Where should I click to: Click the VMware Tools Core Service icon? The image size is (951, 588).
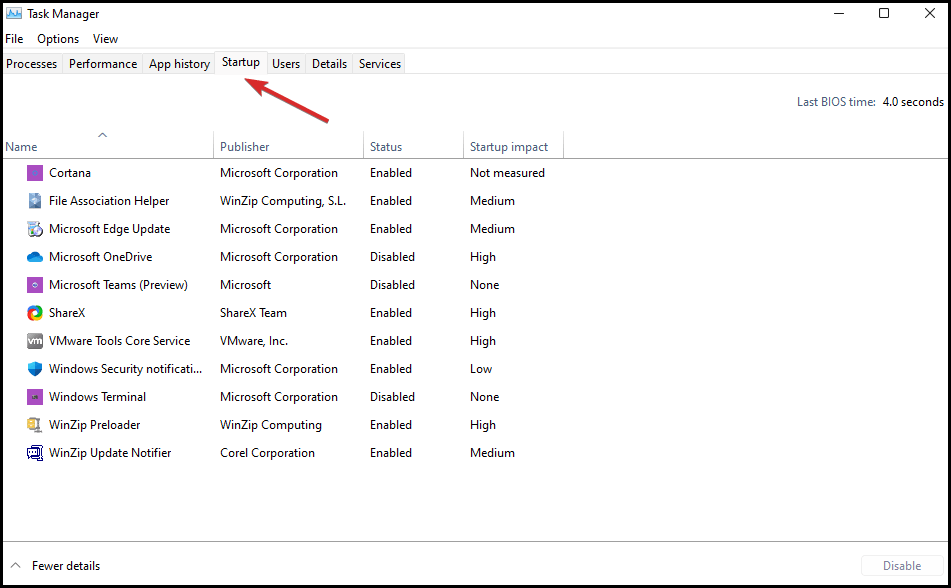point(35,341)
